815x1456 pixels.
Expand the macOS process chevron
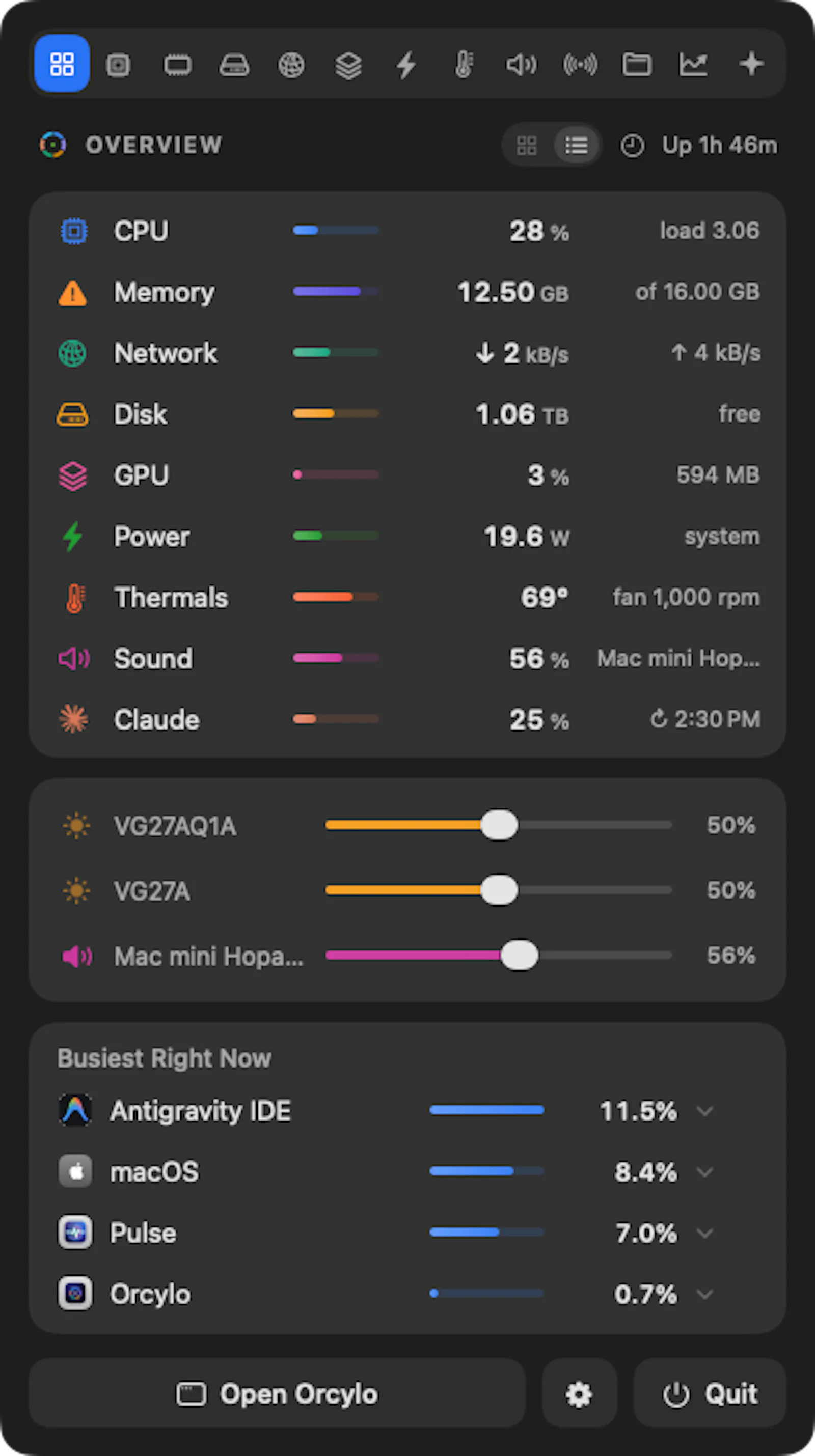[x=704, y=1172]
